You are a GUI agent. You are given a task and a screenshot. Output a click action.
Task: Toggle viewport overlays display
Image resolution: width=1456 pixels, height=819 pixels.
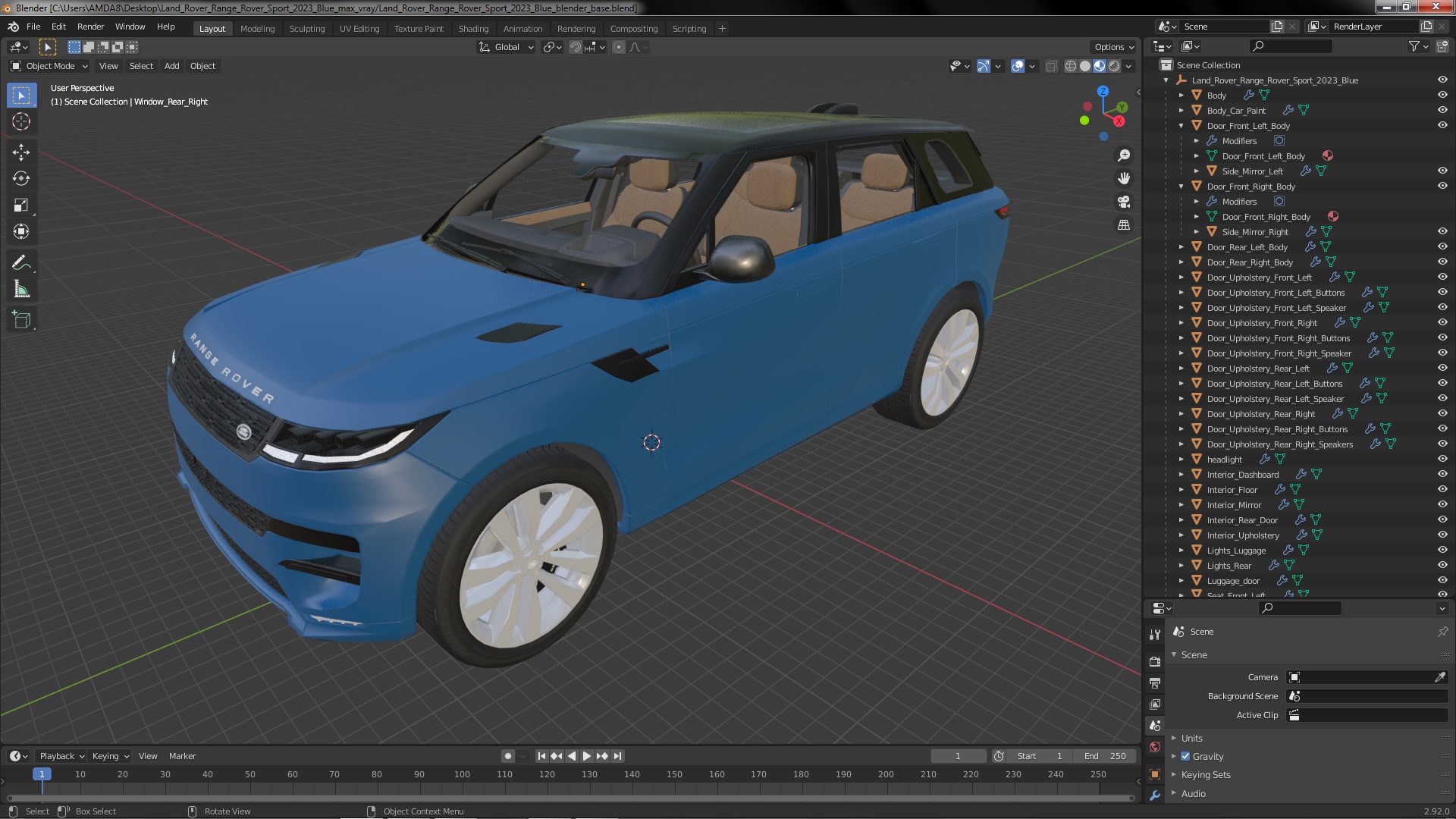pyautogui.click(x=1018, y=66)
